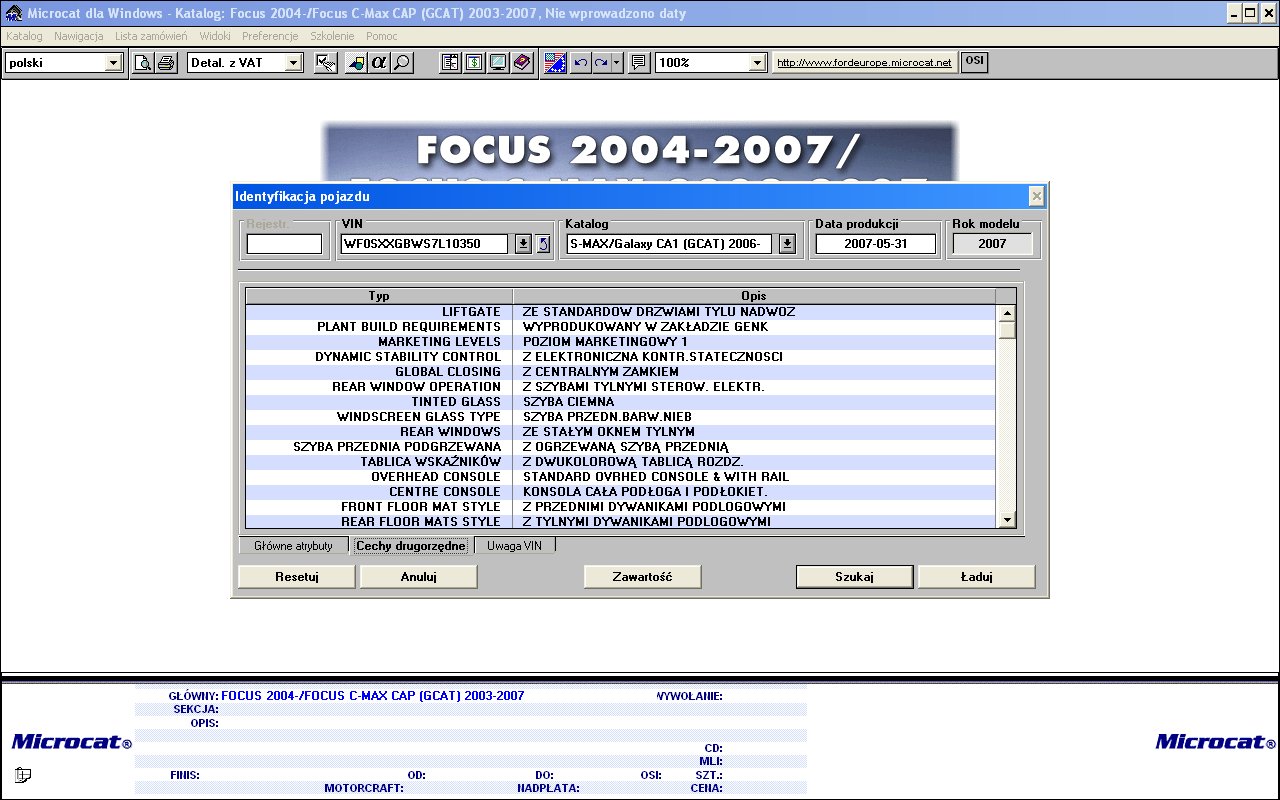Open the Pomoc menu

pyautogui.click(x=382, y=36)
